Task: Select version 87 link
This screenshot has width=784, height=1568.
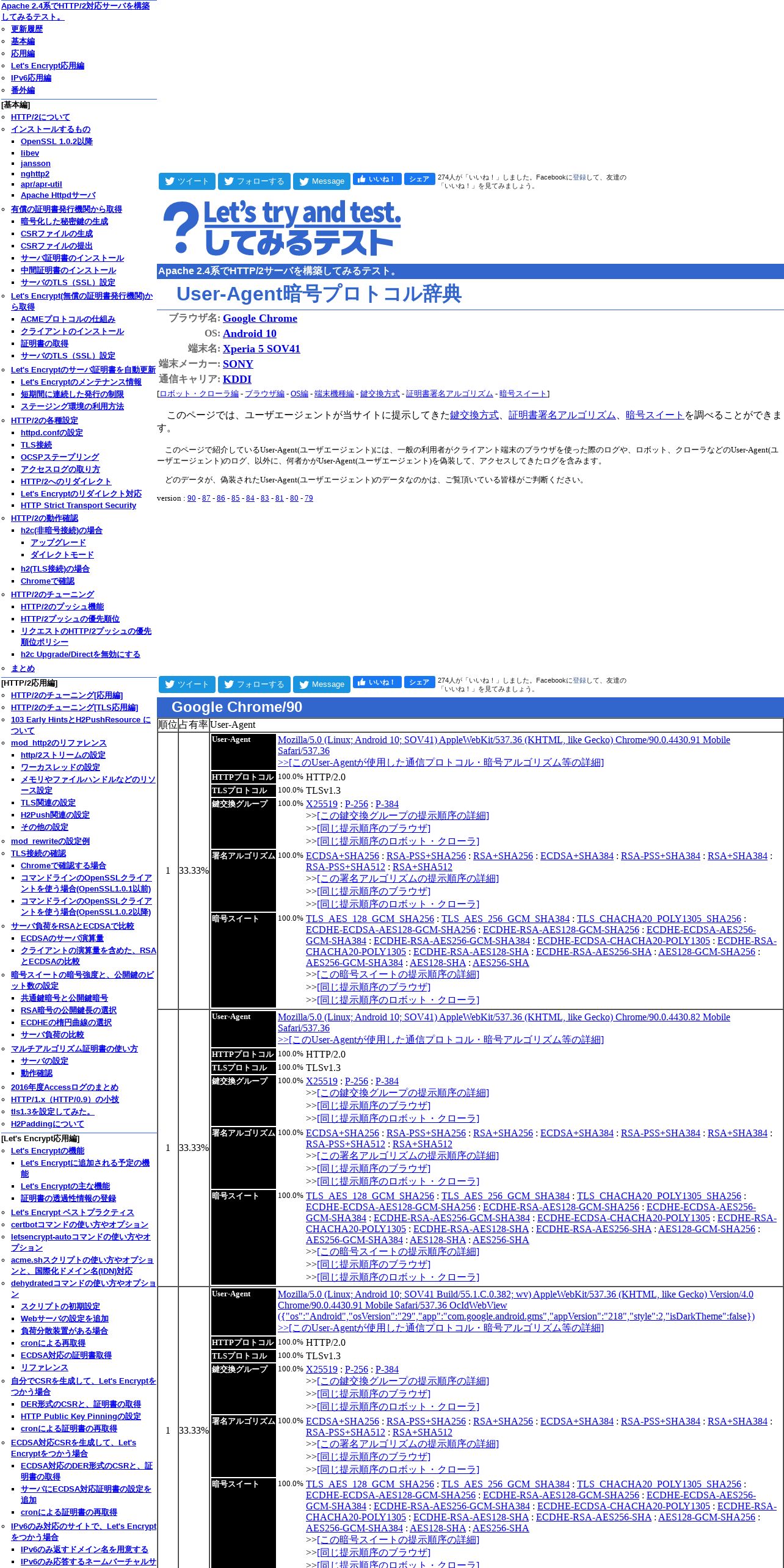Action: (206, 498)
